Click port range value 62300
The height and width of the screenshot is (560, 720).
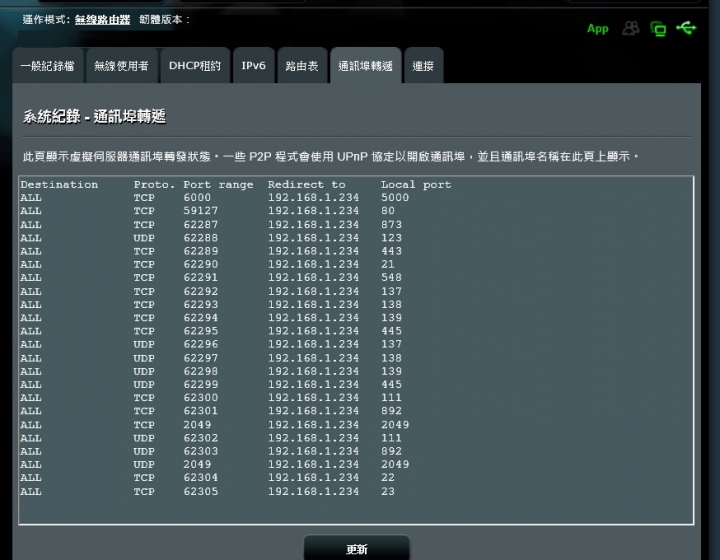tap(201, 398)
